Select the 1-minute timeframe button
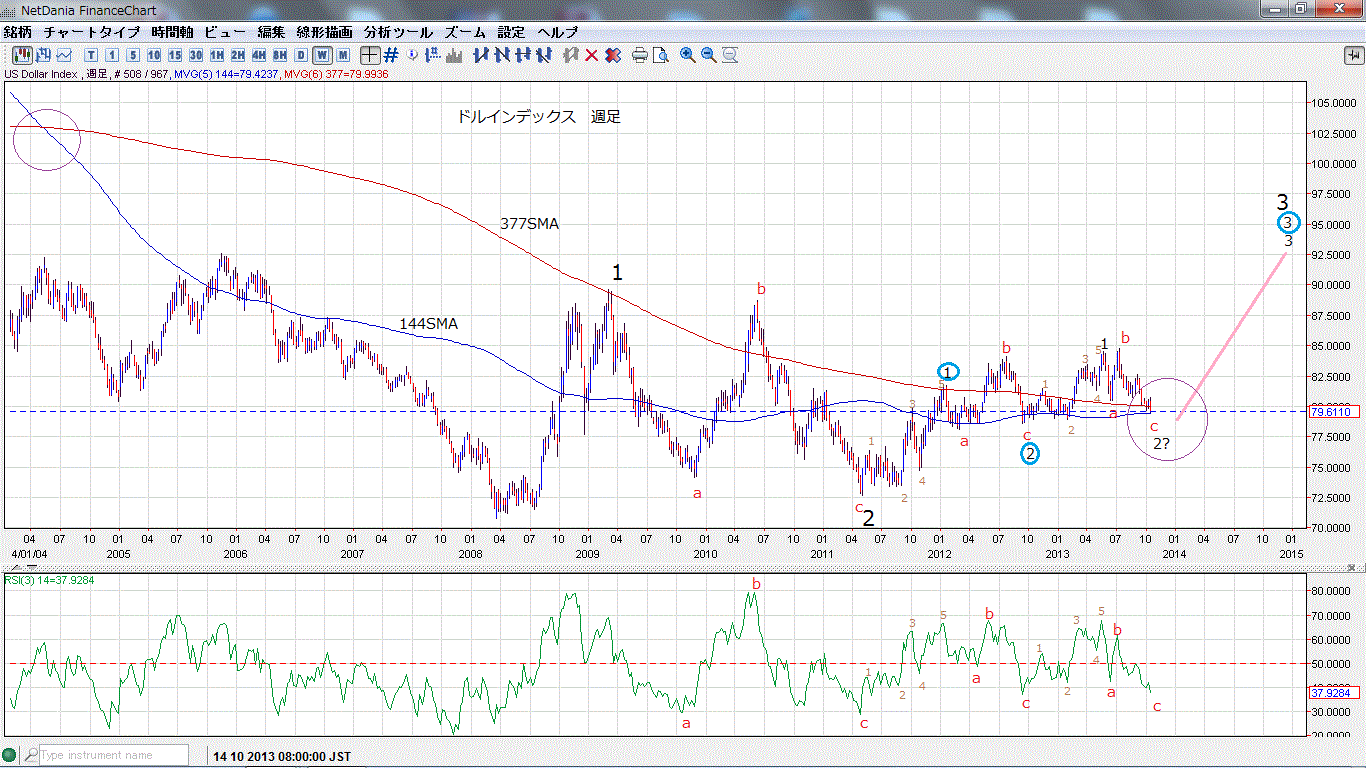Image resolution: width=1366 pixels, height=768 pixels. coord(112,55)
